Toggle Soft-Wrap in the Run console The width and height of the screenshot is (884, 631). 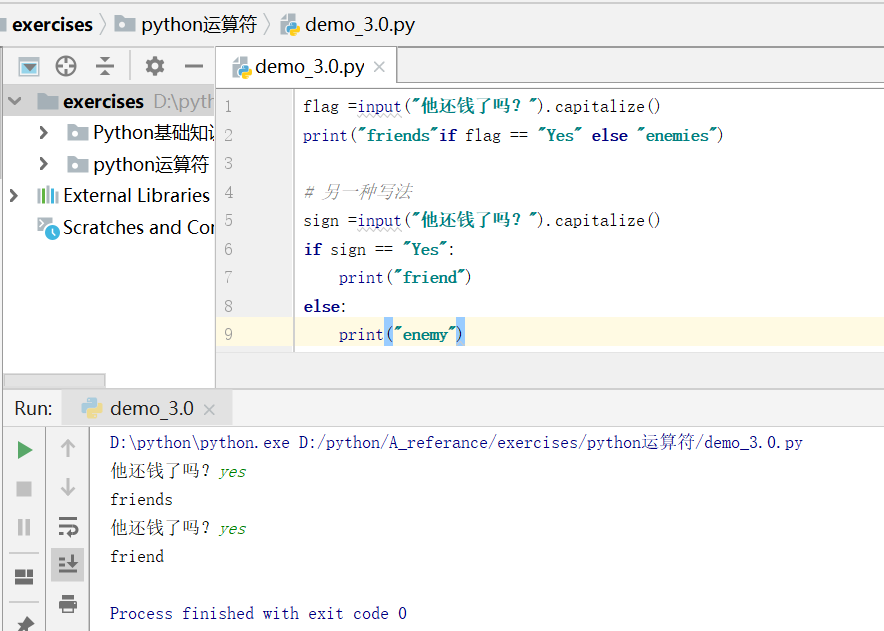coord(67,525)
